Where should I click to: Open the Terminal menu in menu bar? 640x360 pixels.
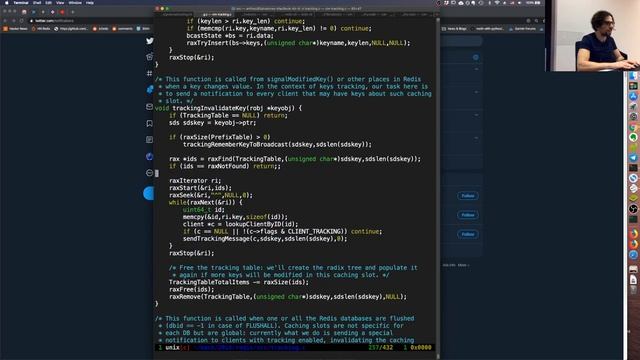(x=21, y=2)
